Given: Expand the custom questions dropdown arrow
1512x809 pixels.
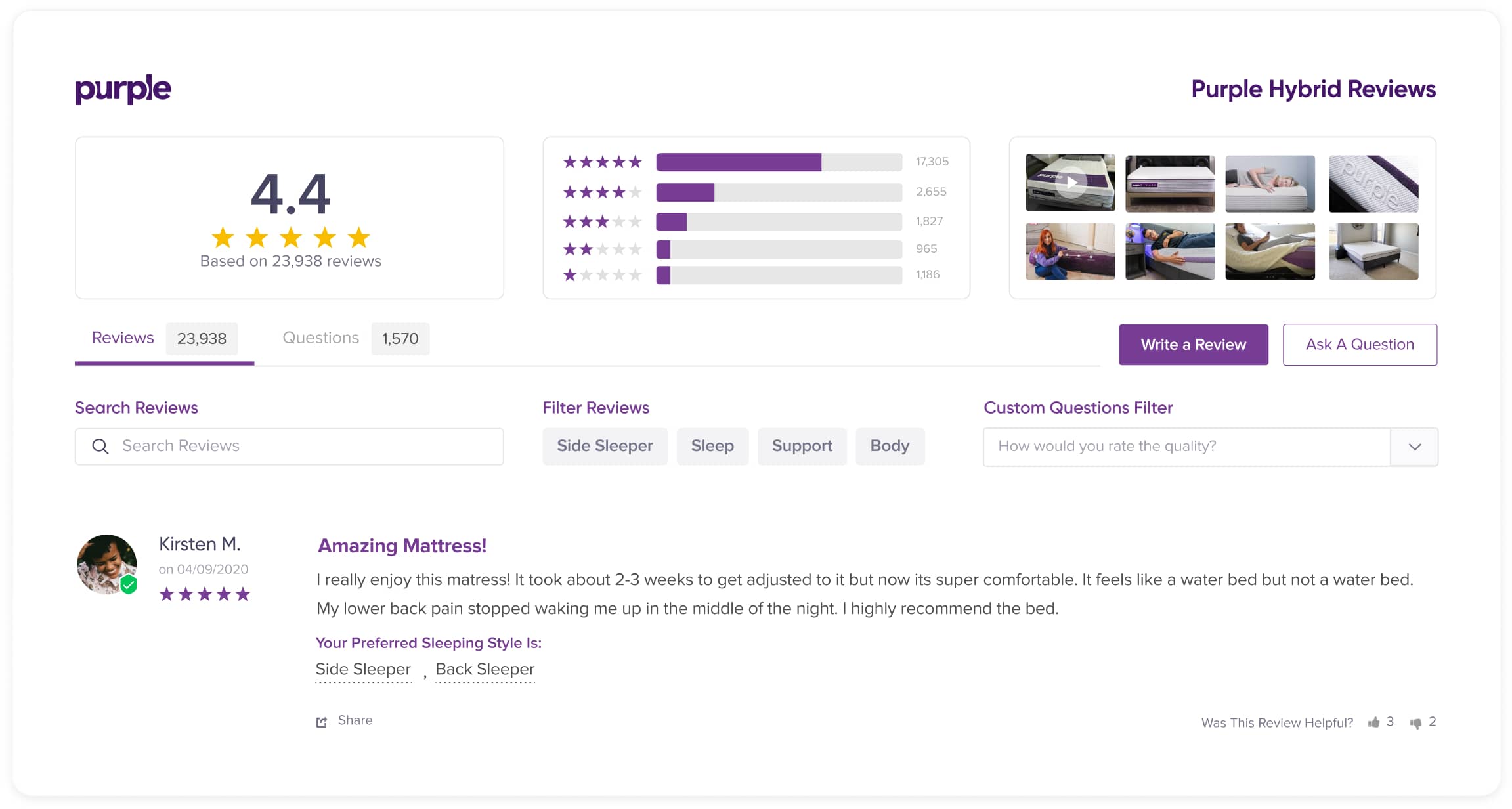Looking at the screenshot, I should (1414, 447).
